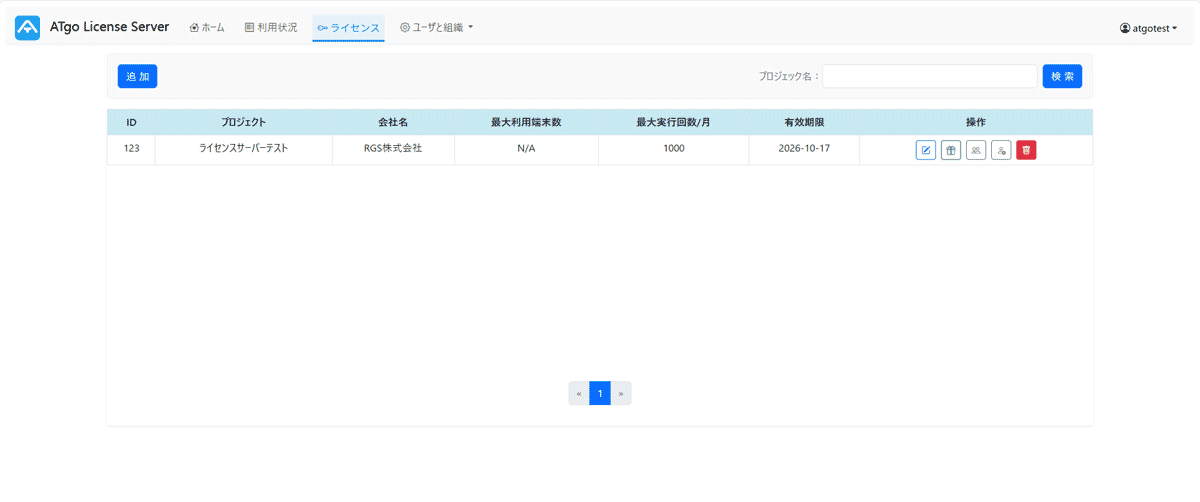Click the gift box icon in the operations column
Screen dimensions: 1200x502
coord(951,150)
